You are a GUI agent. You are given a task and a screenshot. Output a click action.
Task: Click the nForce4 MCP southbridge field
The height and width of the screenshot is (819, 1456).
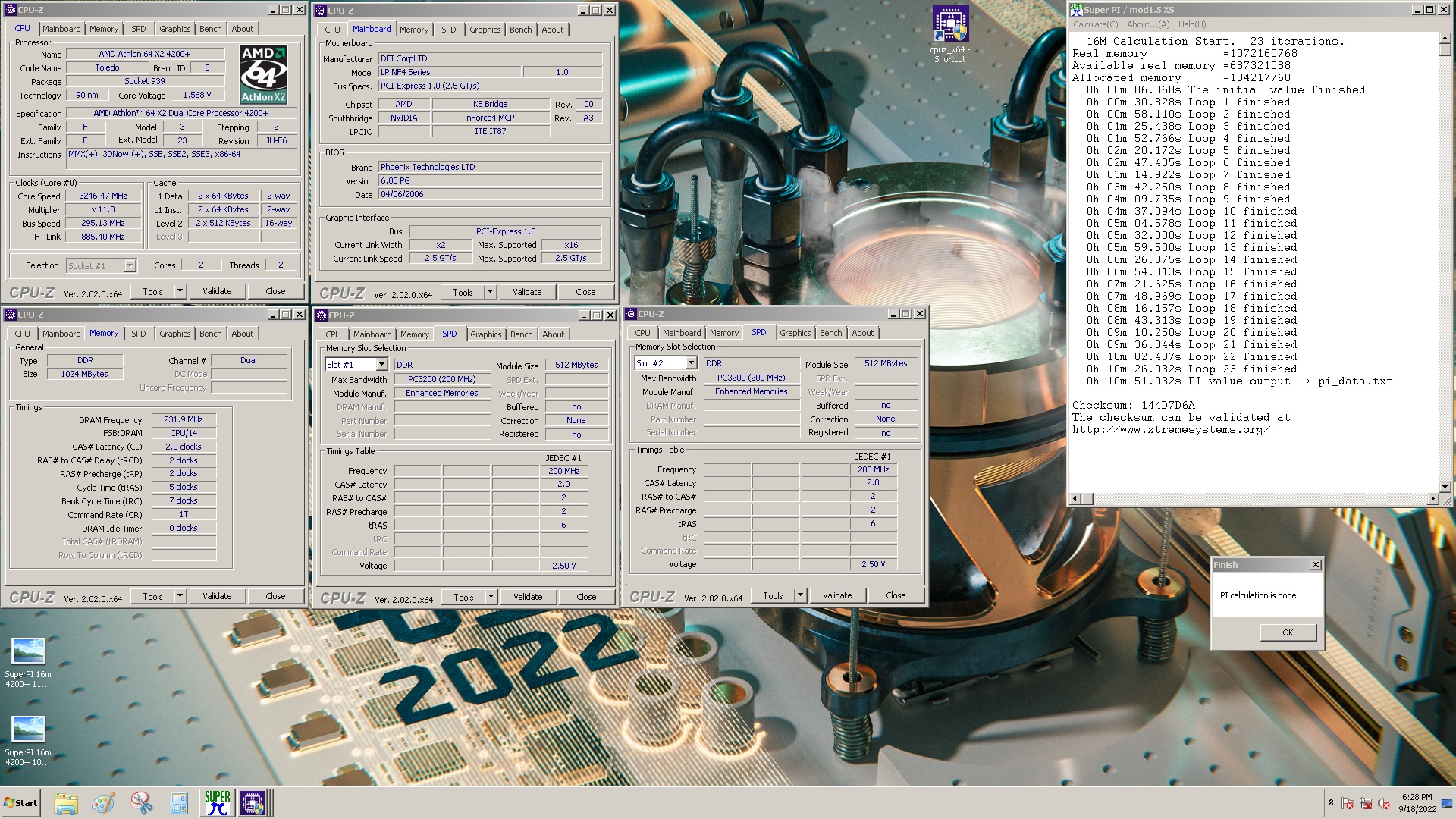coord(491,118)
